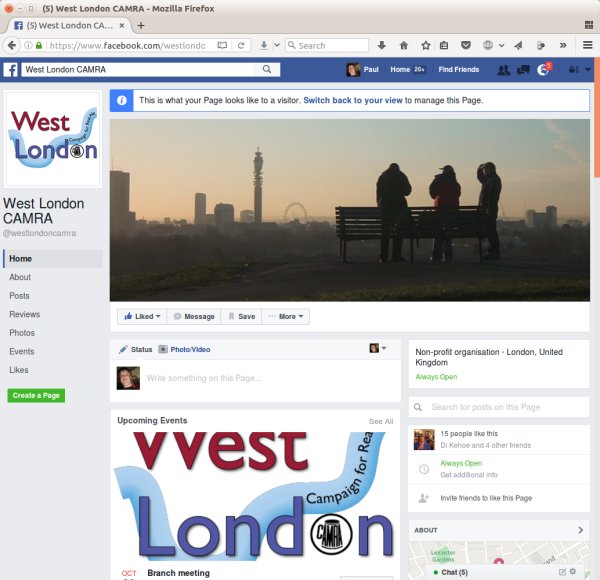The width and height of the screenshot is (600, 580).
Task: Click Switch back to your view link
Action: pos(353,100)
